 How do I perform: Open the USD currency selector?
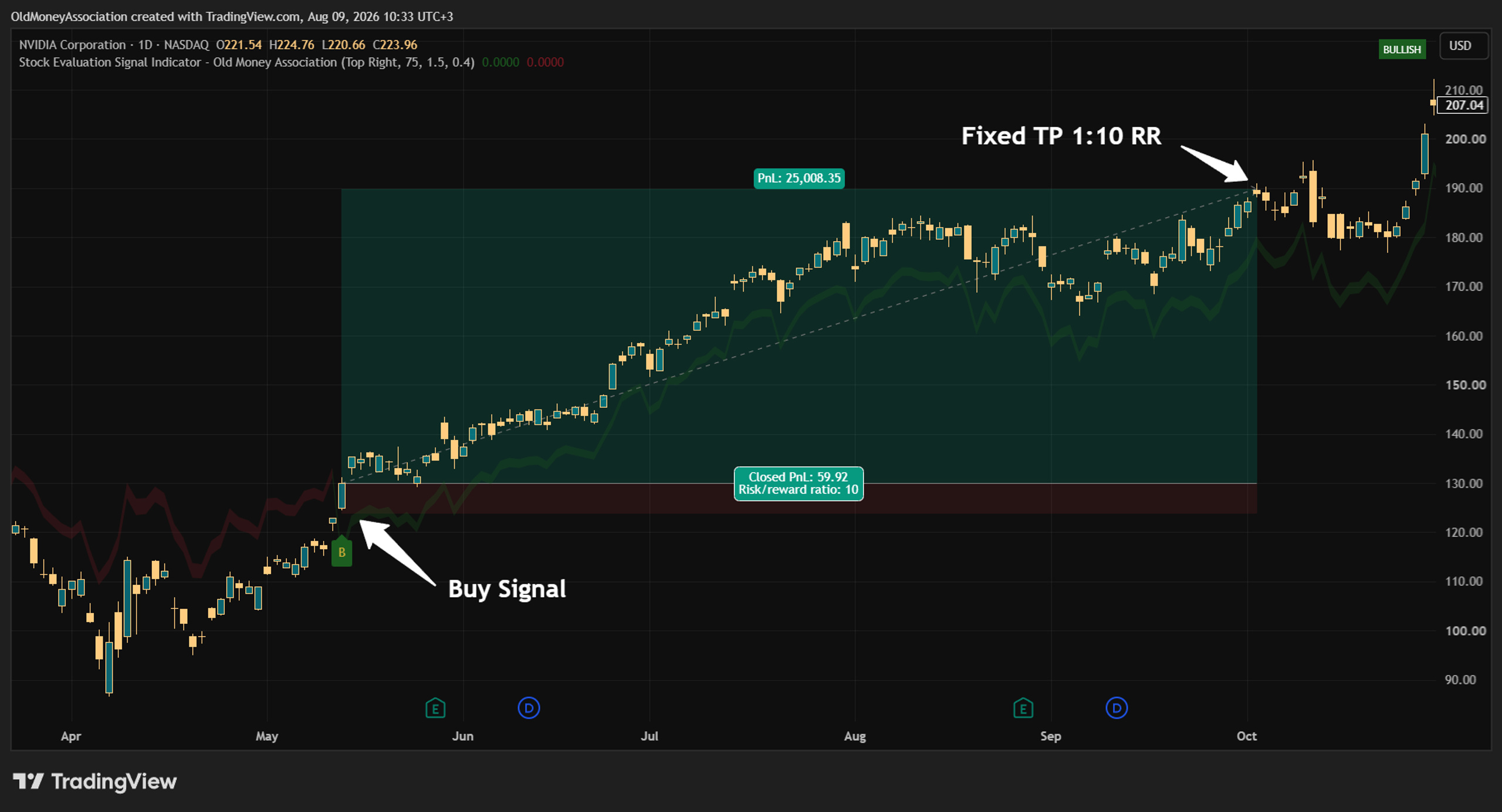(1463, 46)
